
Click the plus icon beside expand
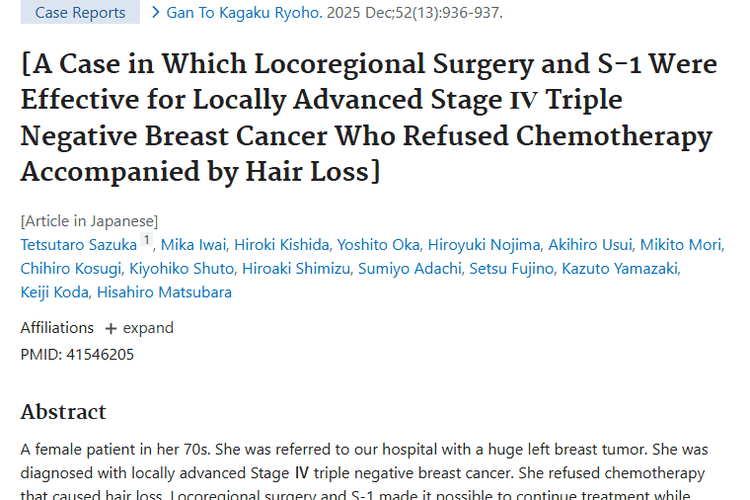click(x=111, y=328)
